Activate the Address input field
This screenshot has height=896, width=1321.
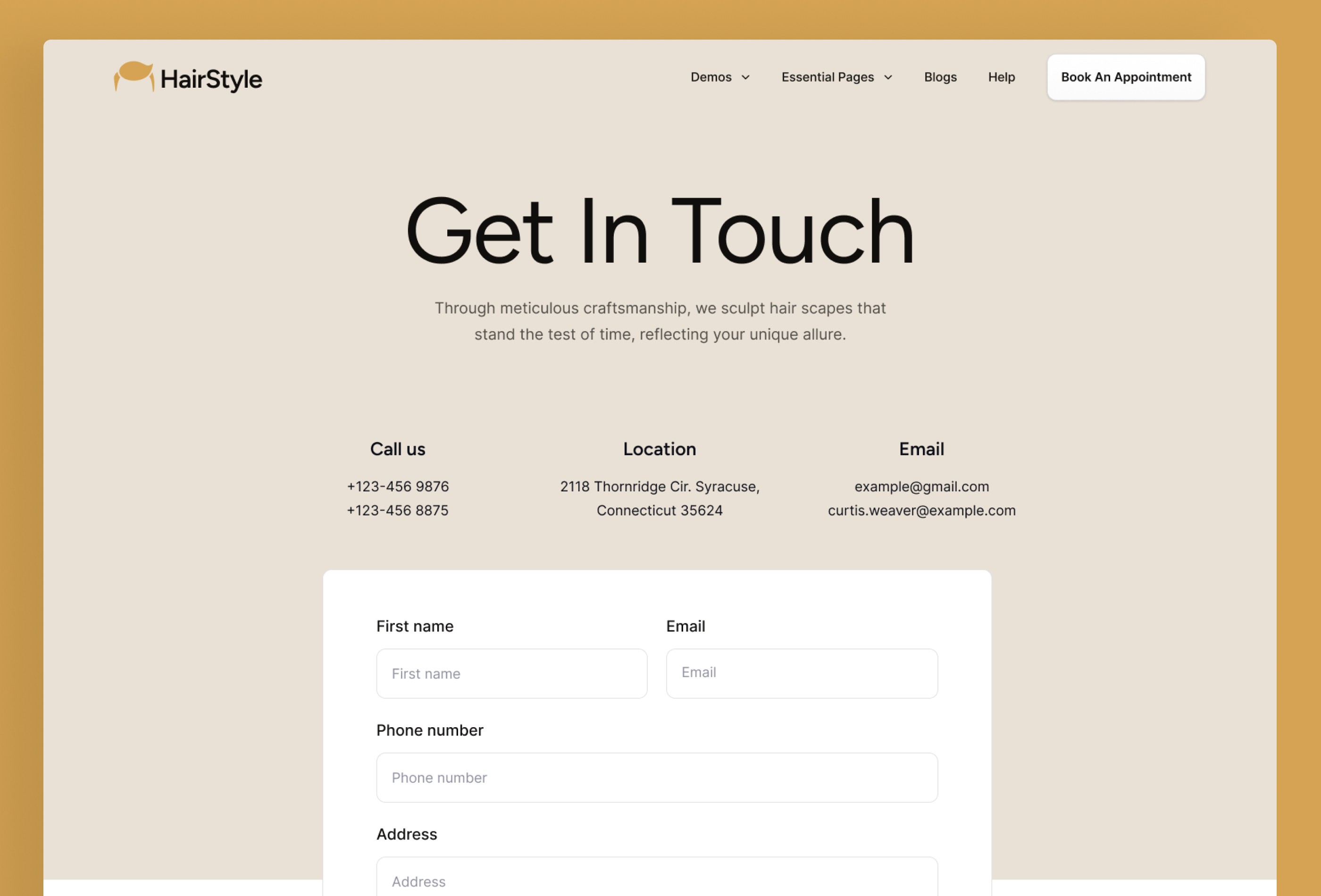[x=657, y=877]
